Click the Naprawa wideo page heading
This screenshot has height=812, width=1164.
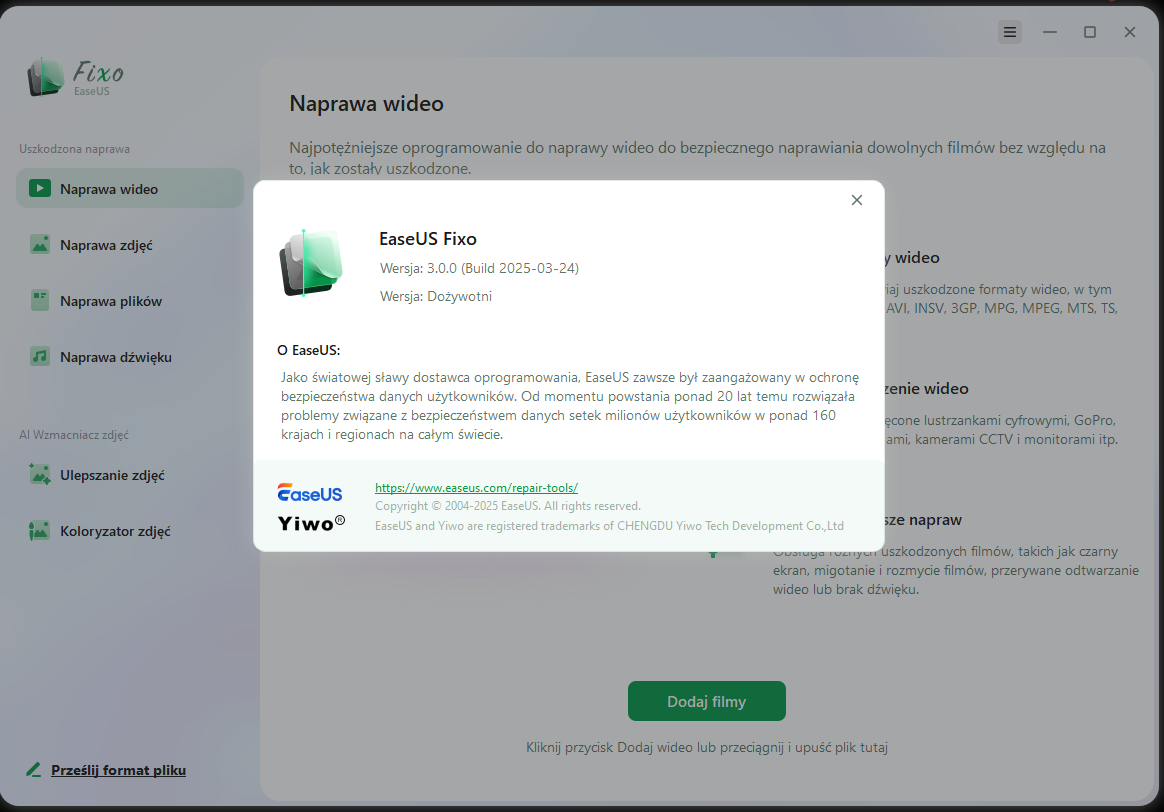pyautogui.click(x=366, y=103)
